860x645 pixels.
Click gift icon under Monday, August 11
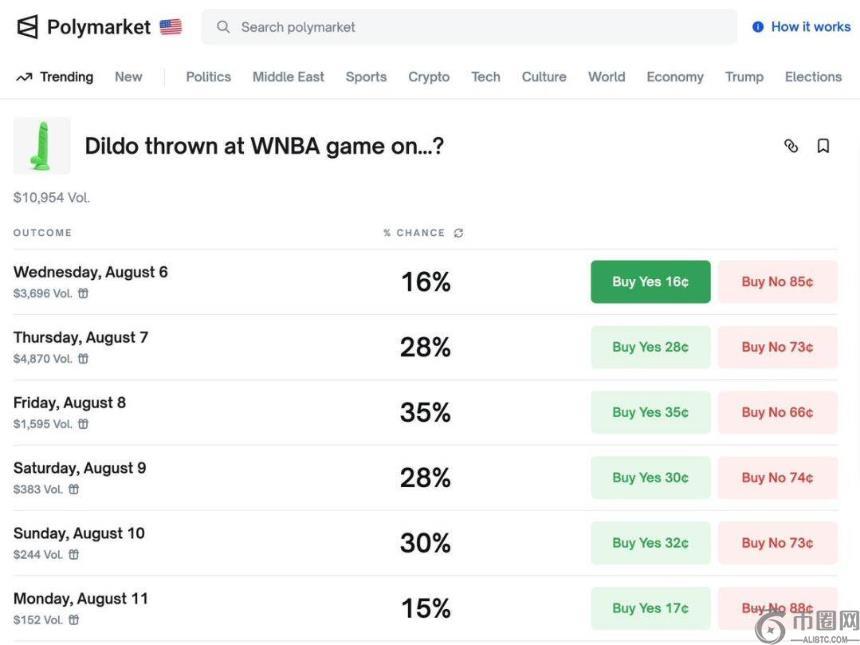(74, 620)
